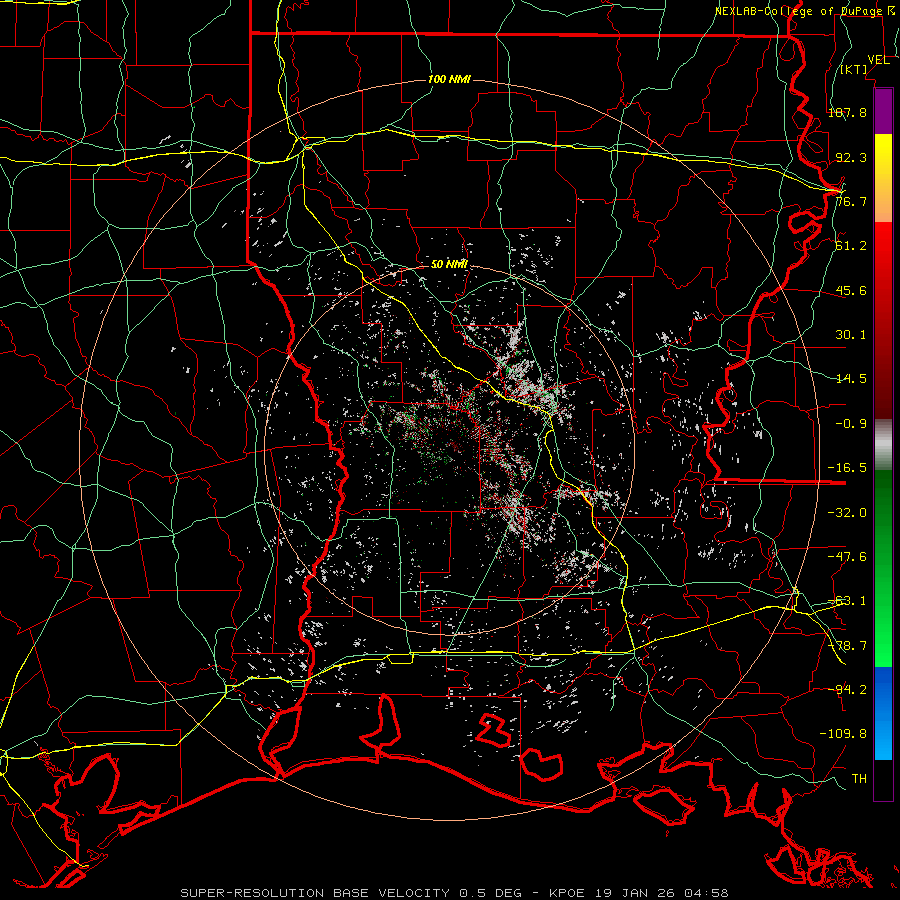Image resolution: width=900 pixels, height=900 pixels.
Task: Click the [KT] units label
Action: pos(854,69)
